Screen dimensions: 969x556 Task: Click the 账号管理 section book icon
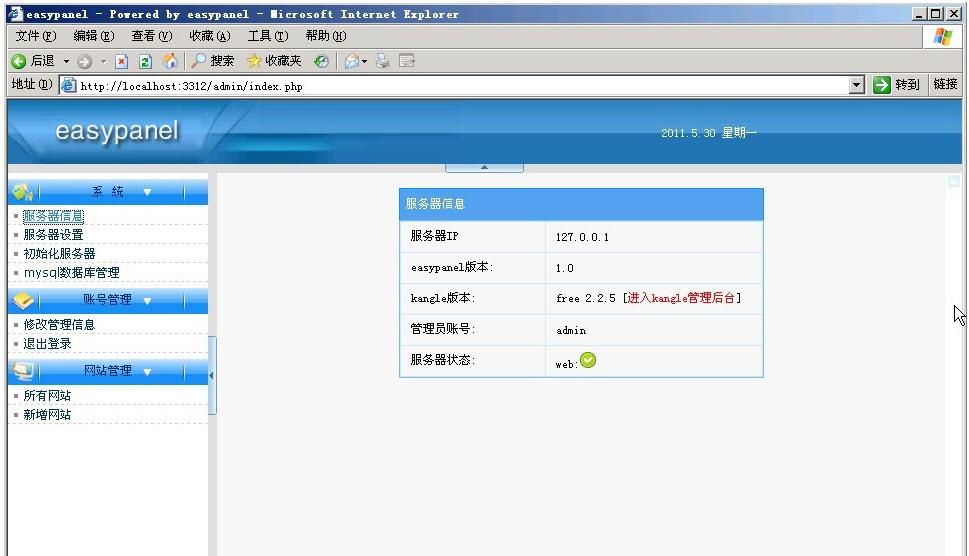point(23,300)
